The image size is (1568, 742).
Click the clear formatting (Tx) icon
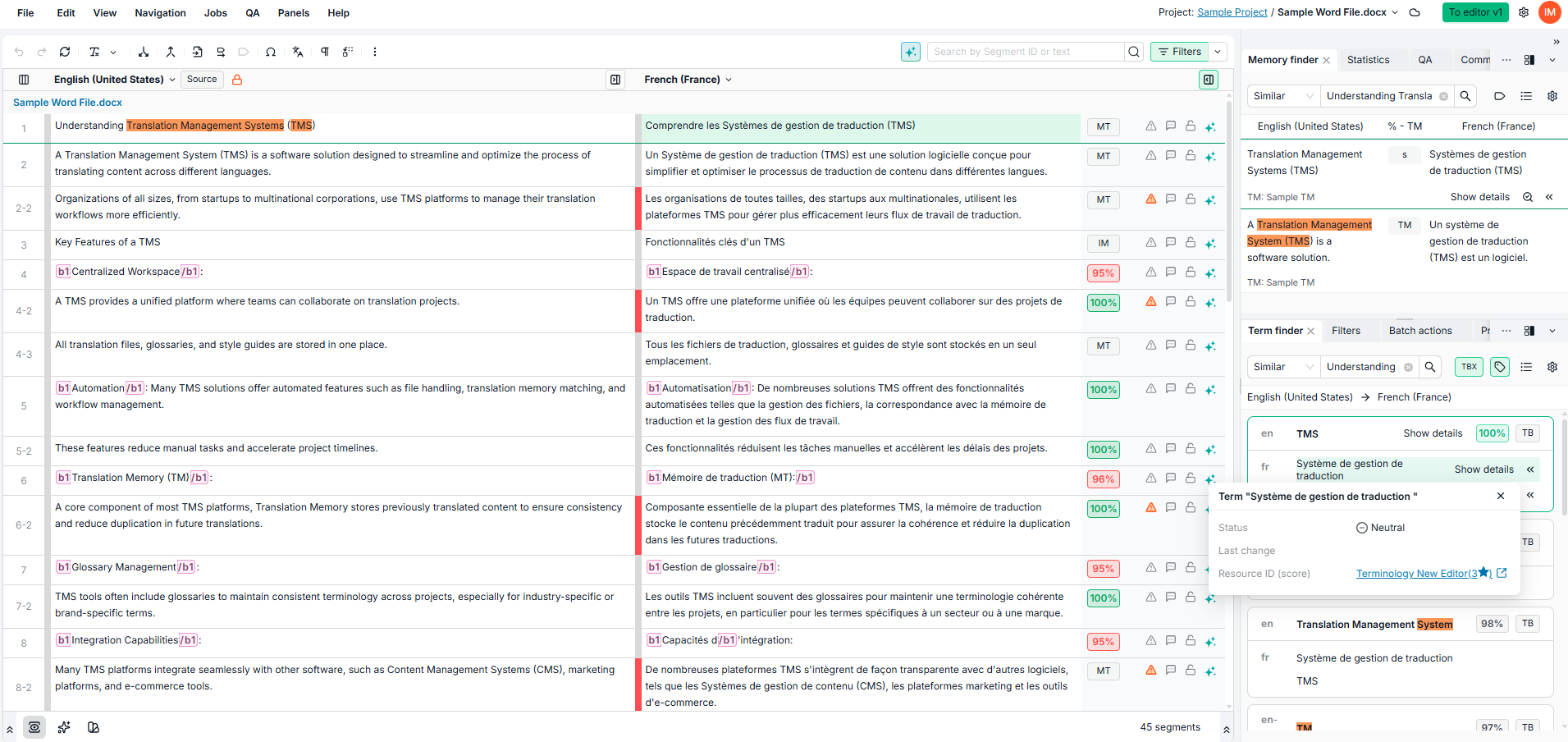(x=94, y=52)
